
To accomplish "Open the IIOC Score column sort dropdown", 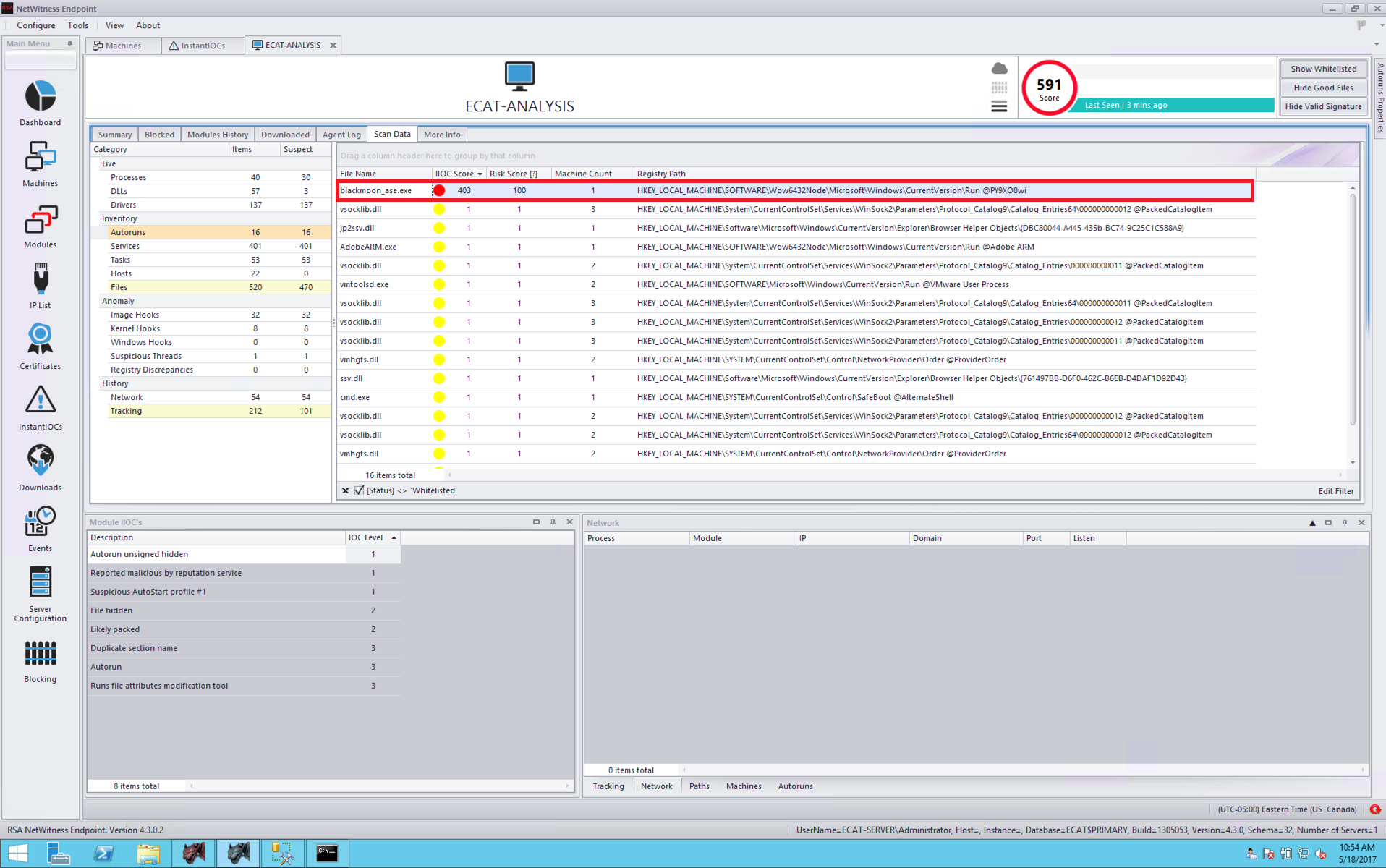I will click(x=480, y=174).
